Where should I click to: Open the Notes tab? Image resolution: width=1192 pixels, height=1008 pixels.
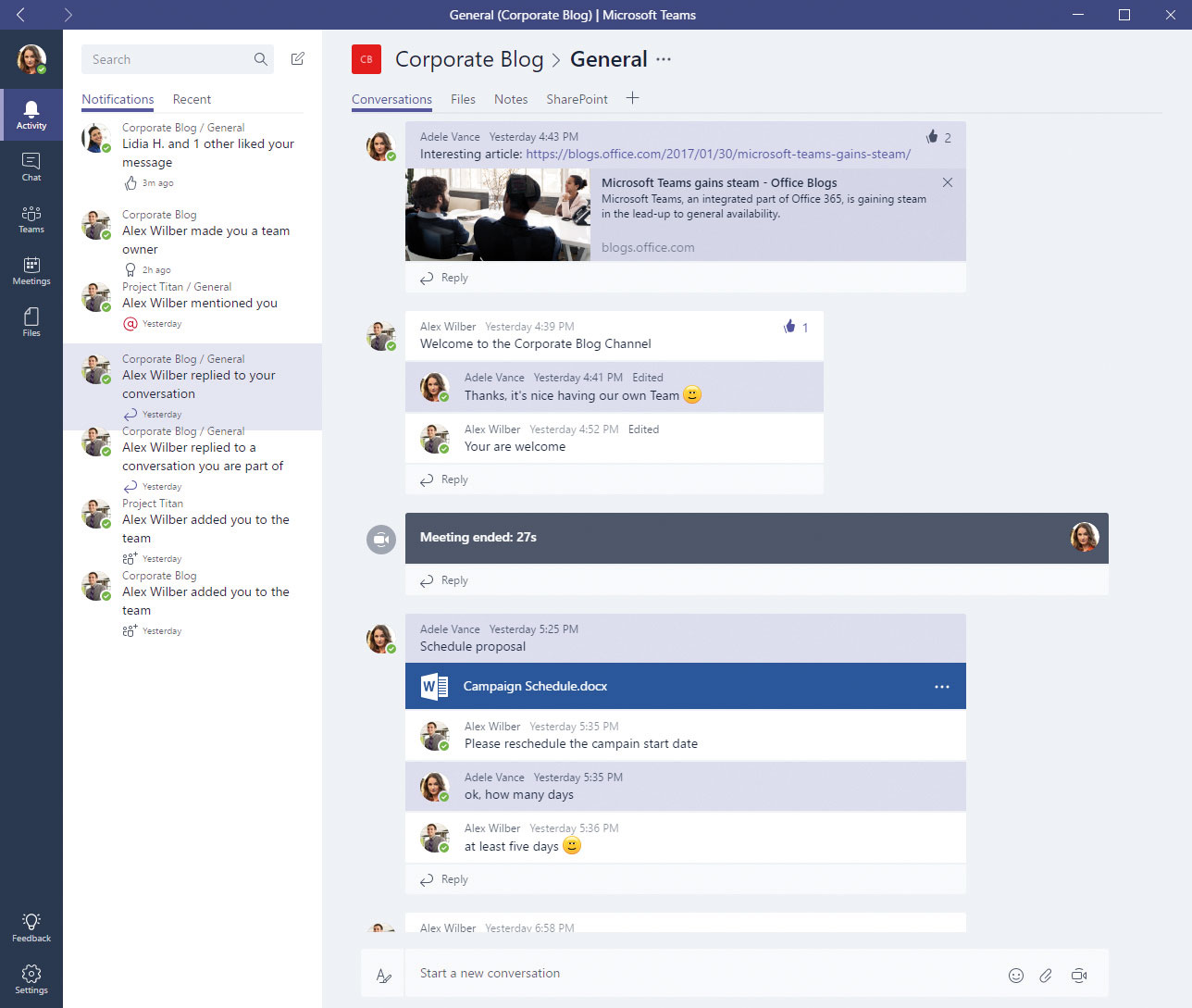coord(511,99)
